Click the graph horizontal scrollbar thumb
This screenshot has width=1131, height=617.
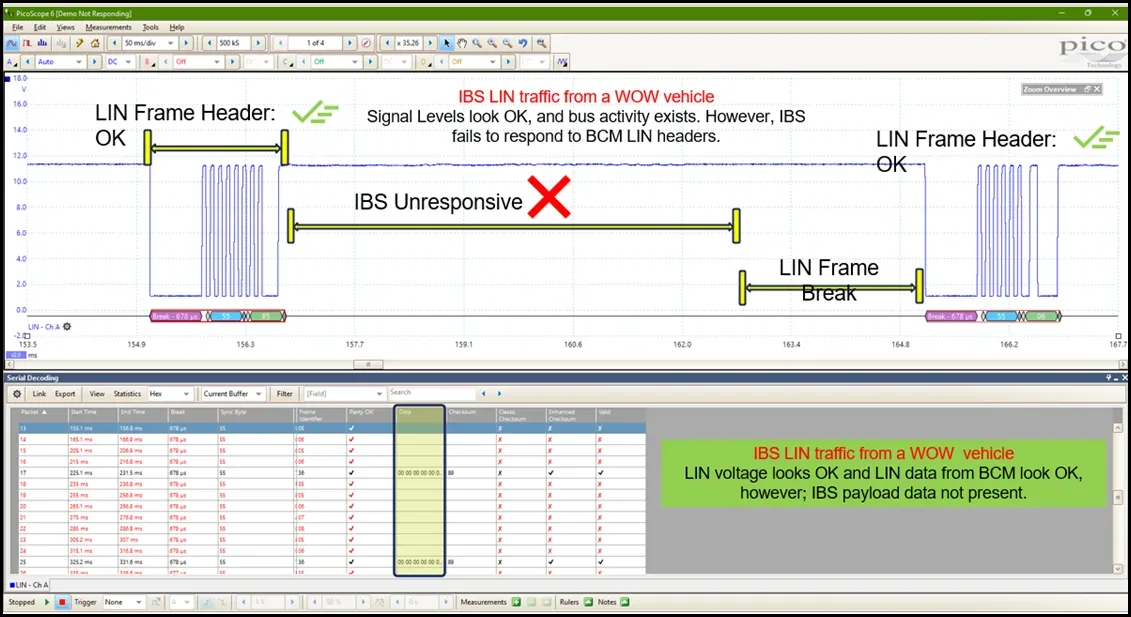click(369, 364)
